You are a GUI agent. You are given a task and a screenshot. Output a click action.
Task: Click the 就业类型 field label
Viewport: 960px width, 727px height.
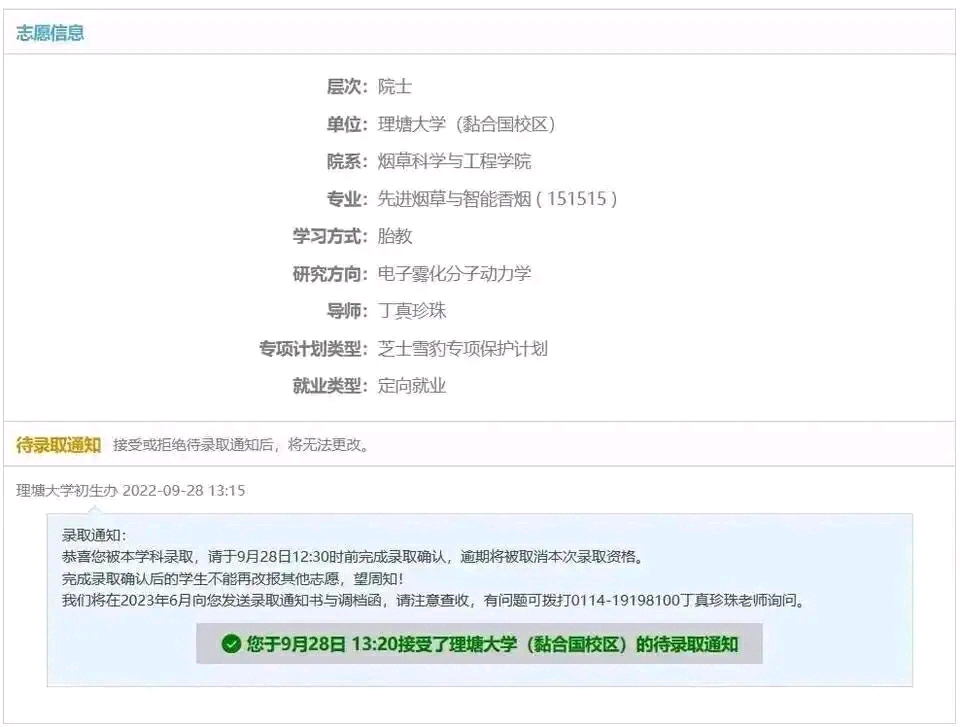(329, 386)
